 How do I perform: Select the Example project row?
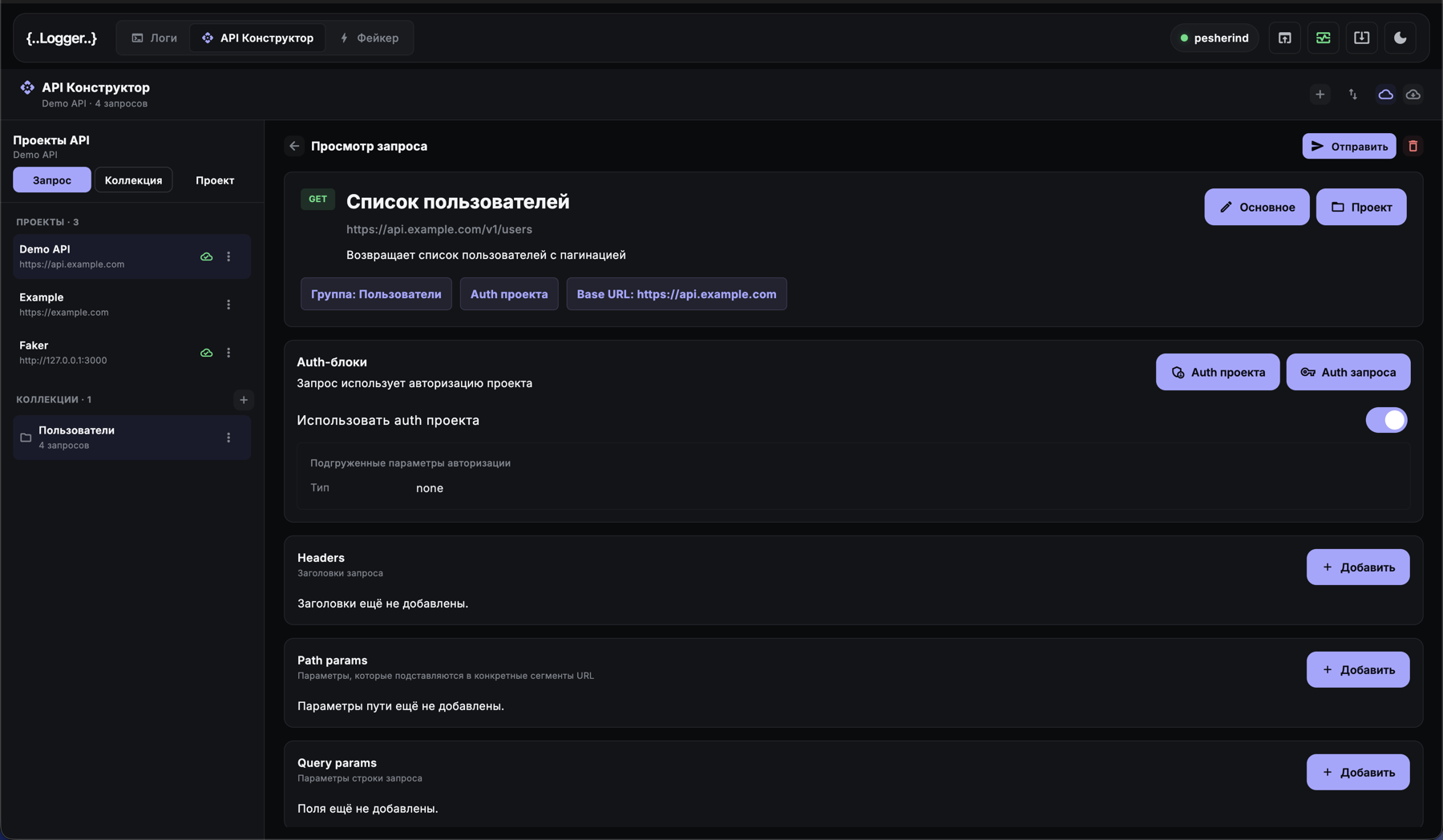coord(131,305)
